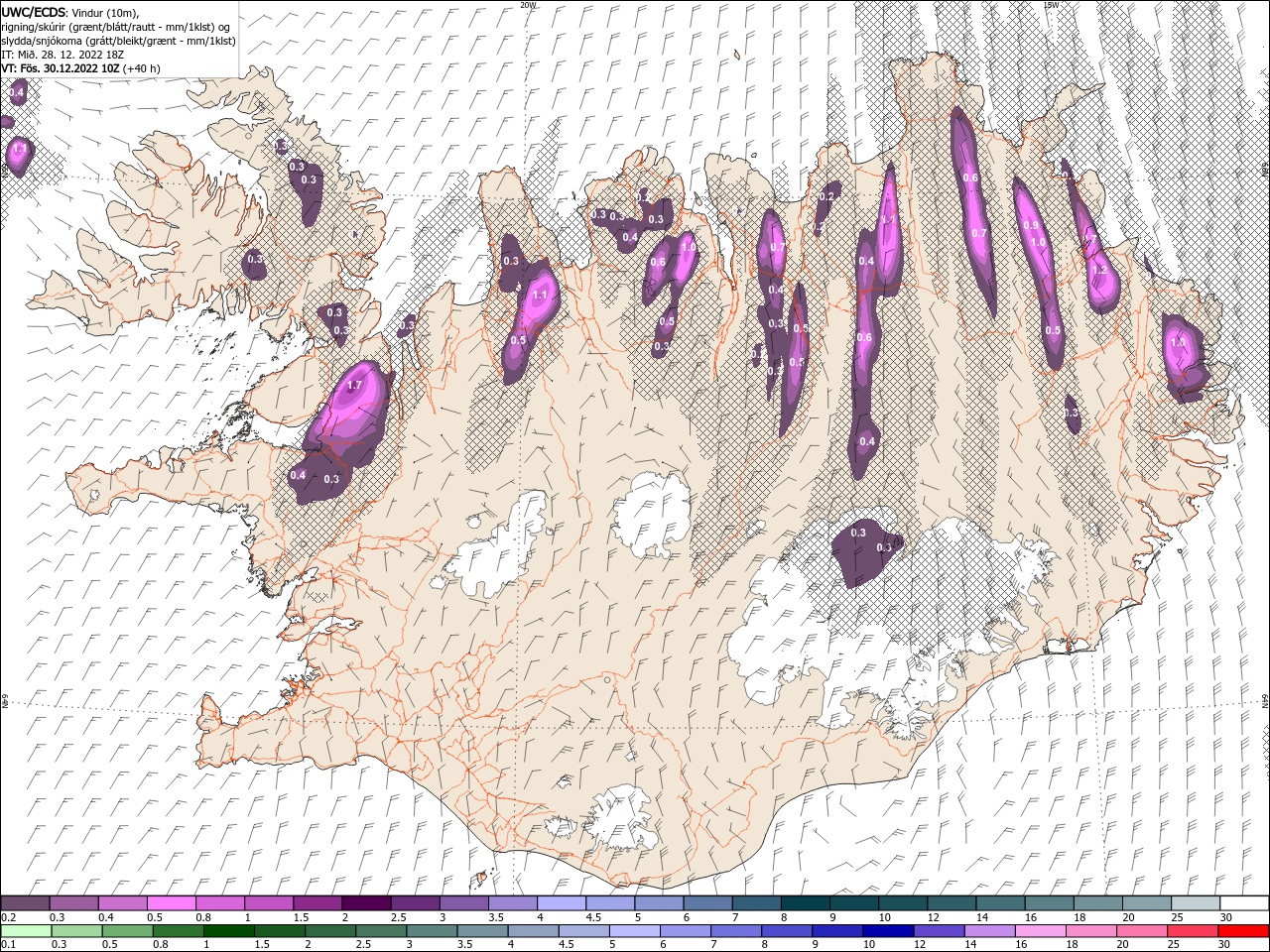1270x952 pixels.
Task: Select the 4–4.5 light lavender swatch, purple row
Action: [x=562, y=903]
